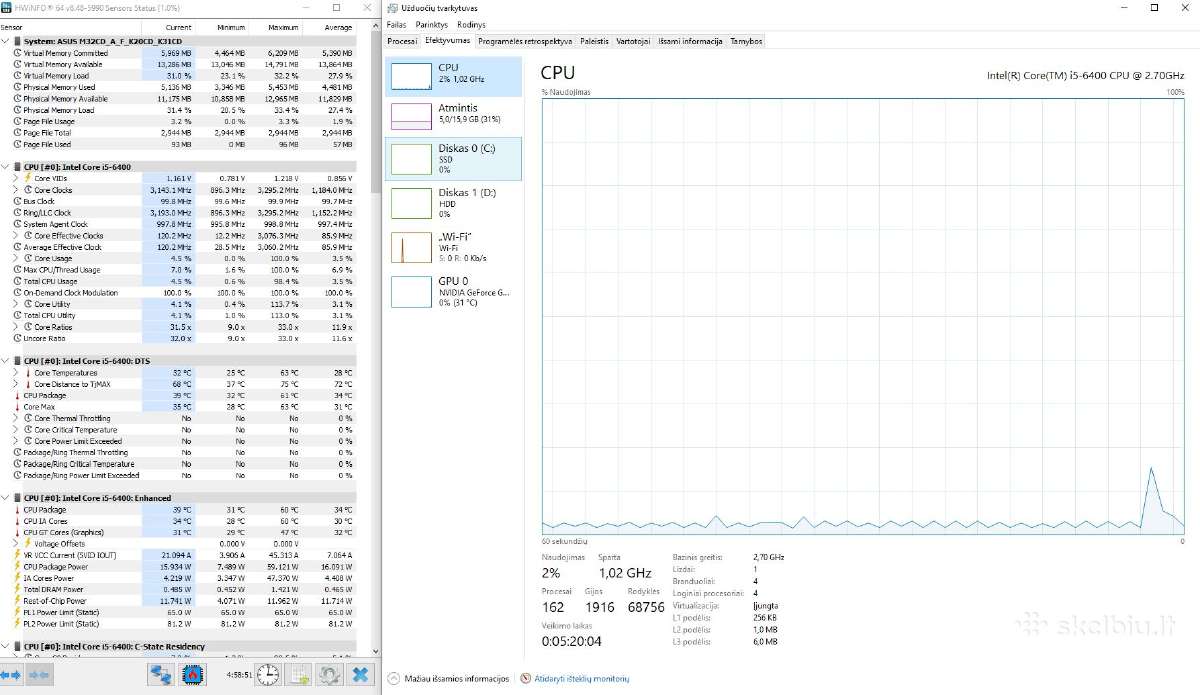
Task: Open the Rodinys menu
Action: (471, 24)
